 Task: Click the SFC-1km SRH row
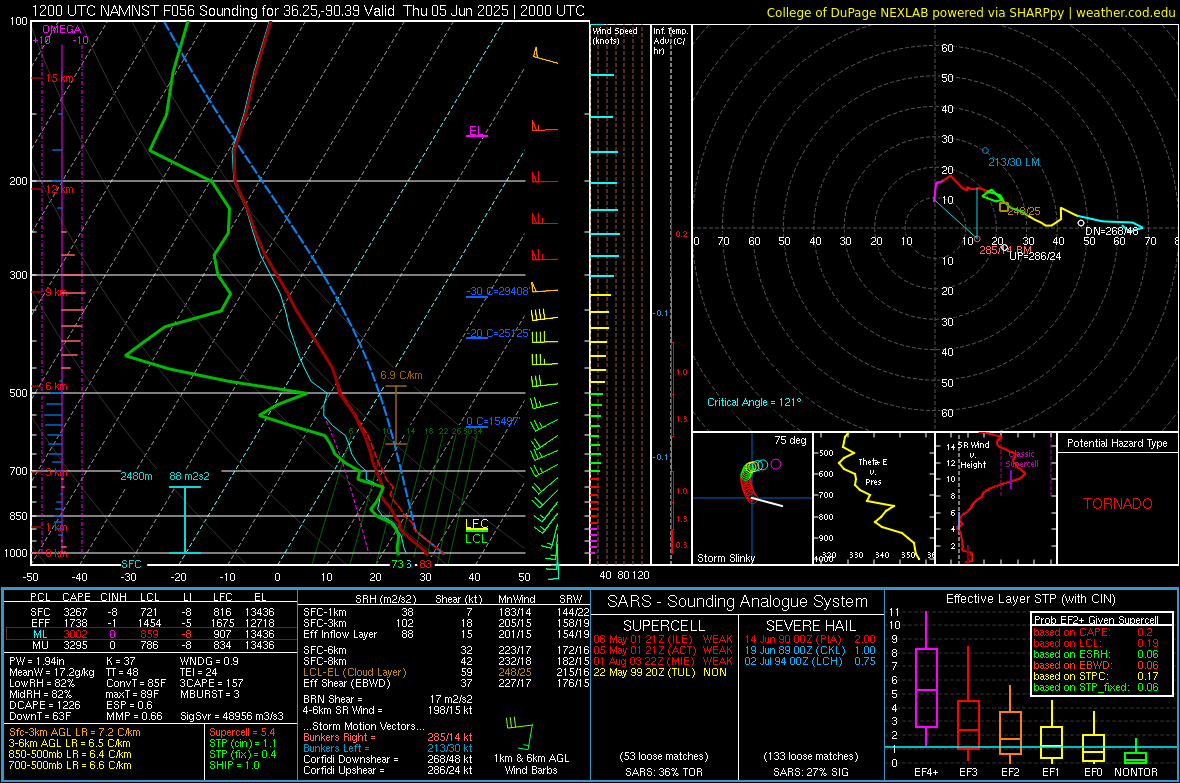tap(446, 612)
